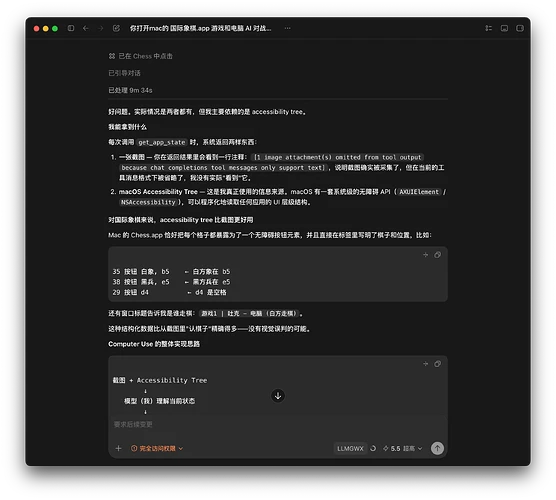Go forward with the right arrow
This screenshot has height=500, width=556.
click(x=101, y=28)
